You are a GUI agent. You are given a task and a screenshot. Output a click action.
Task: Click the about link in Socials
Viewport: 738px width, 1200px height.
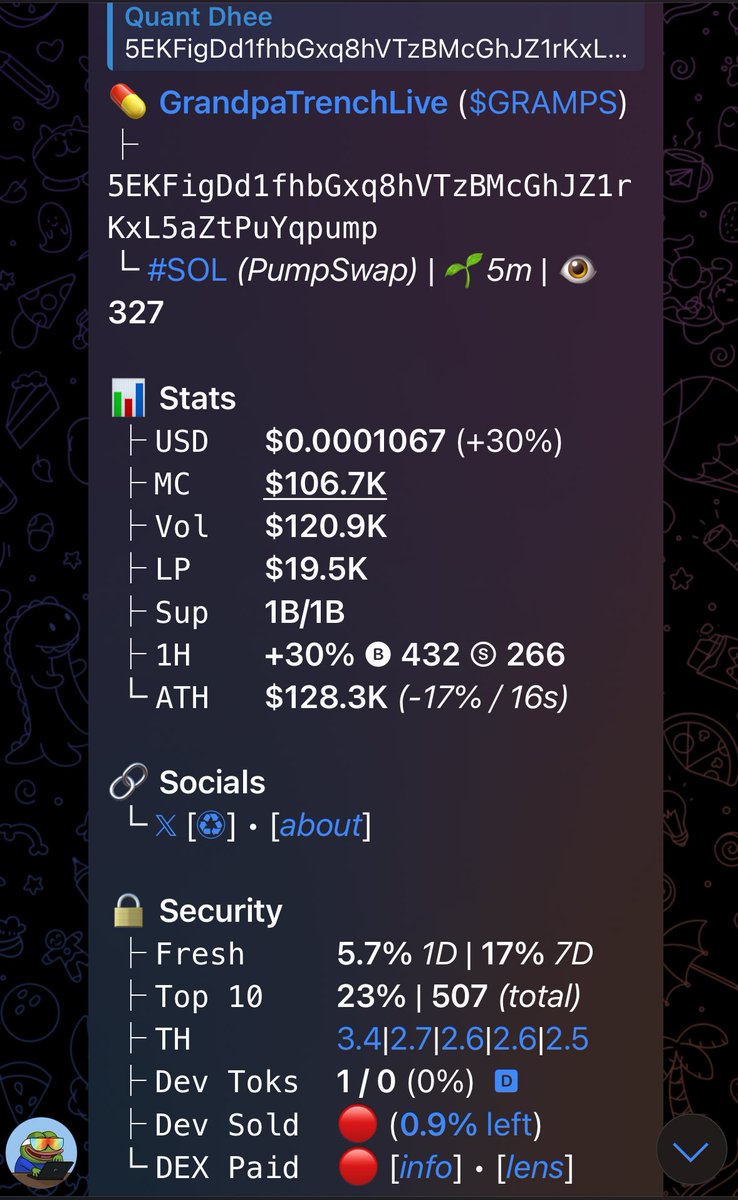tap(321, 826)
